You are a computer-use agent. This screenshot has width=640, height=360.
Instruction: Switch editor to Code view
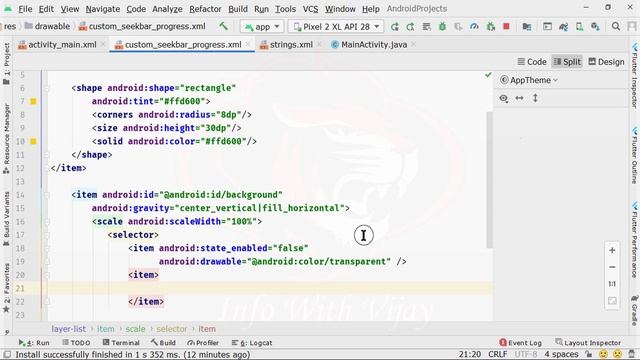(x=532, y=62)
